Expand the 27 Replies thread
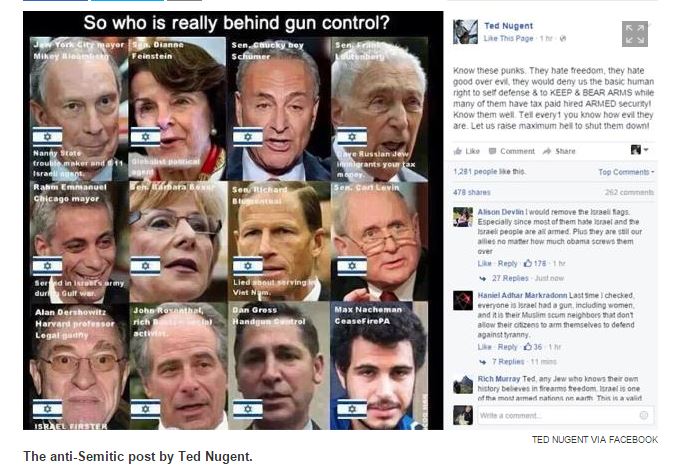The height and width of the screenshot is (475, 674). pos(510,278)
